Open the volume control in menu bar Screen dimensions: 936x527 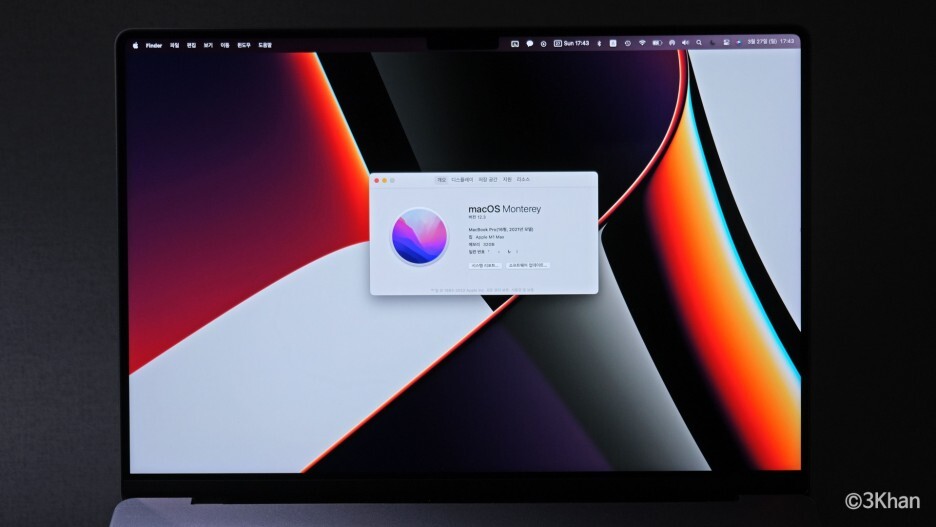coord(685,42)
